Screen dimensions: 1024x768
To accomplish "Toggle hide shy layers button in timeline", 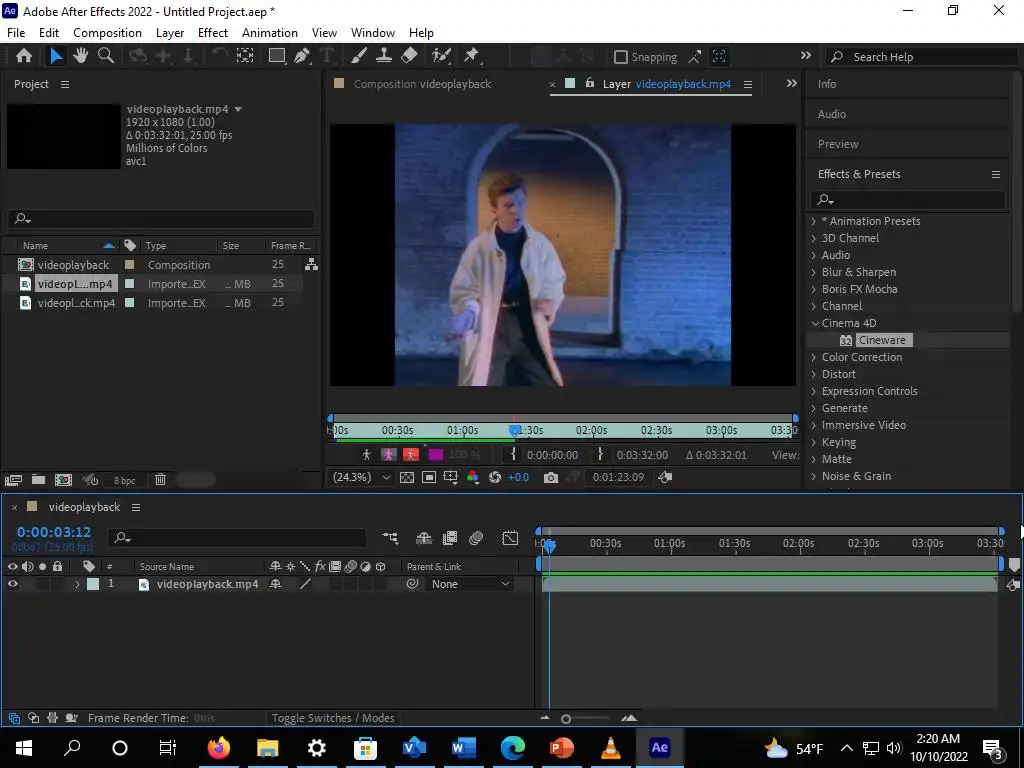I will tap(424, 538).
